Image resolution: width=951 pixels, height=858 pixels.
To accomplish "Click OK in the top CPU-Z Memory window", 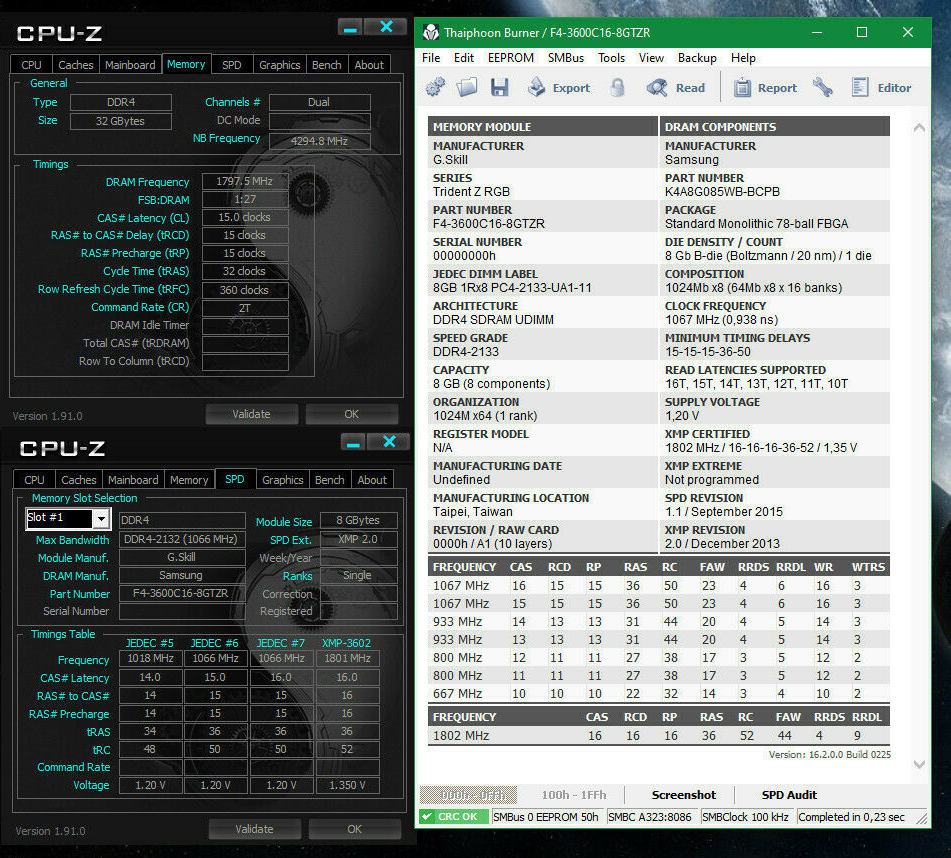I will coord(352,414).
